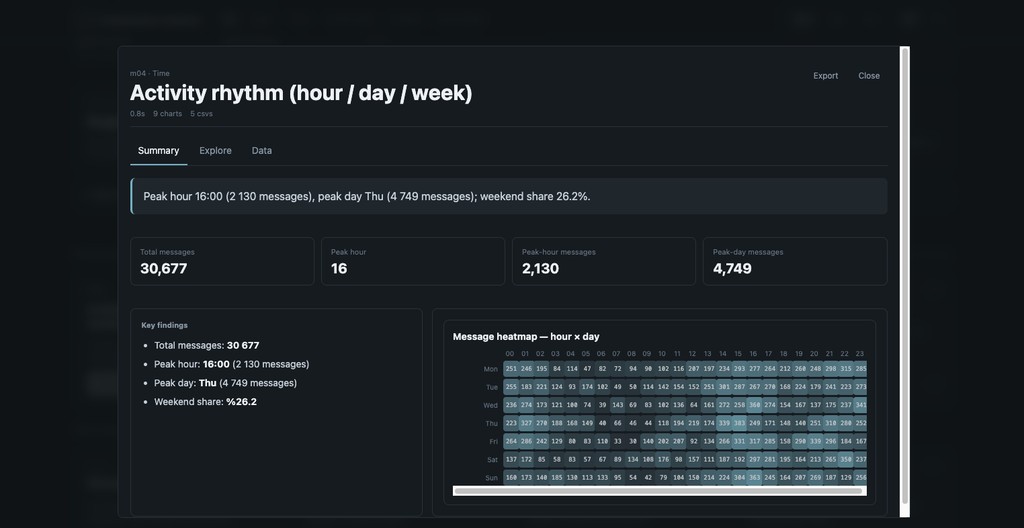The height and width of the screenshot is (528, 1024).
Task: Click the Export button
Action: point(825,76)
